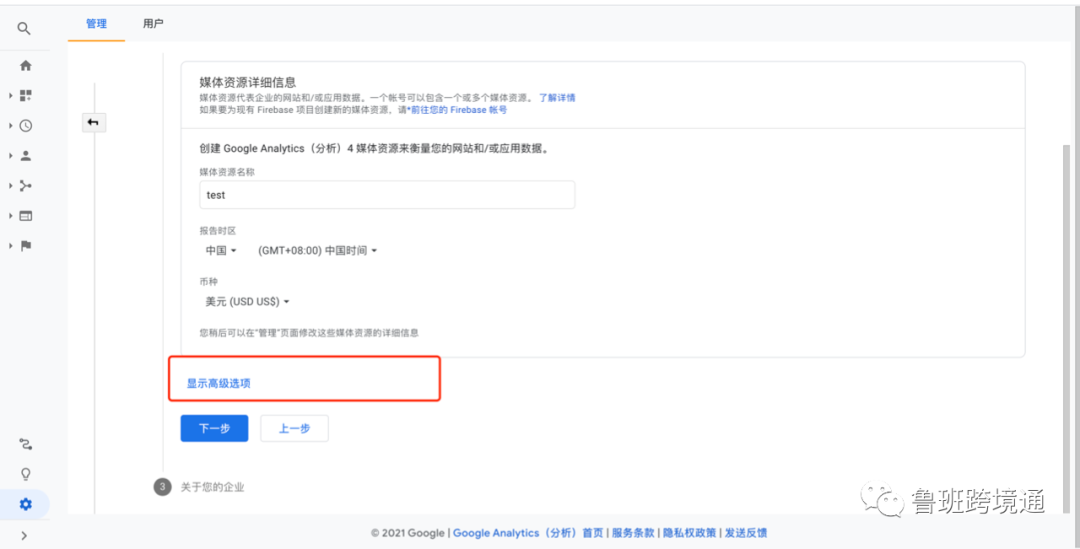The width and height of the screenshot is (1080, 549).
Task: Switch to the 管理 tab
Action: (96, 23)
